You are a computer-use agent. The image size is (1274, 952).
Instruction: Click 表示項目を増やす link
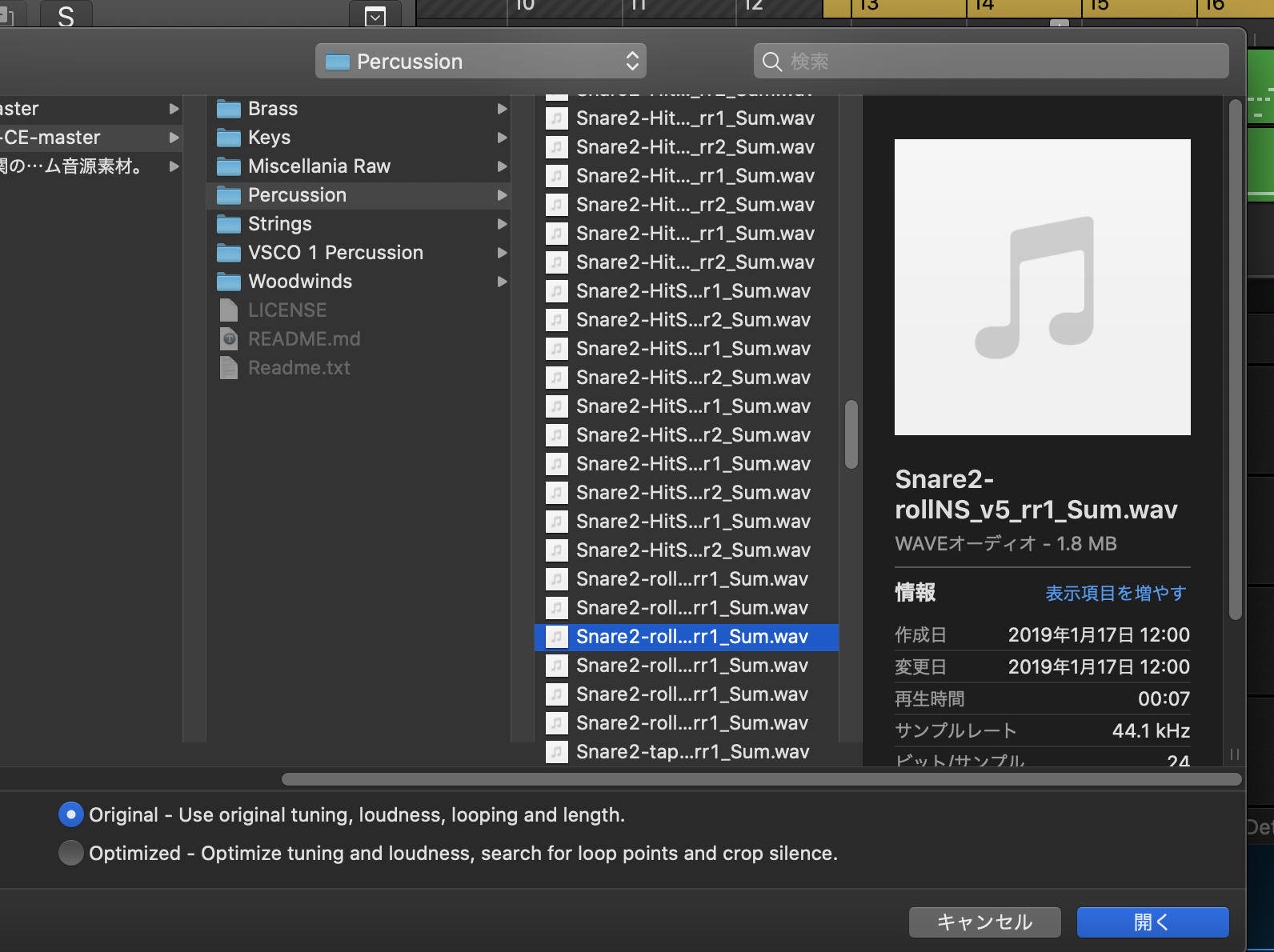[1116, 594]
